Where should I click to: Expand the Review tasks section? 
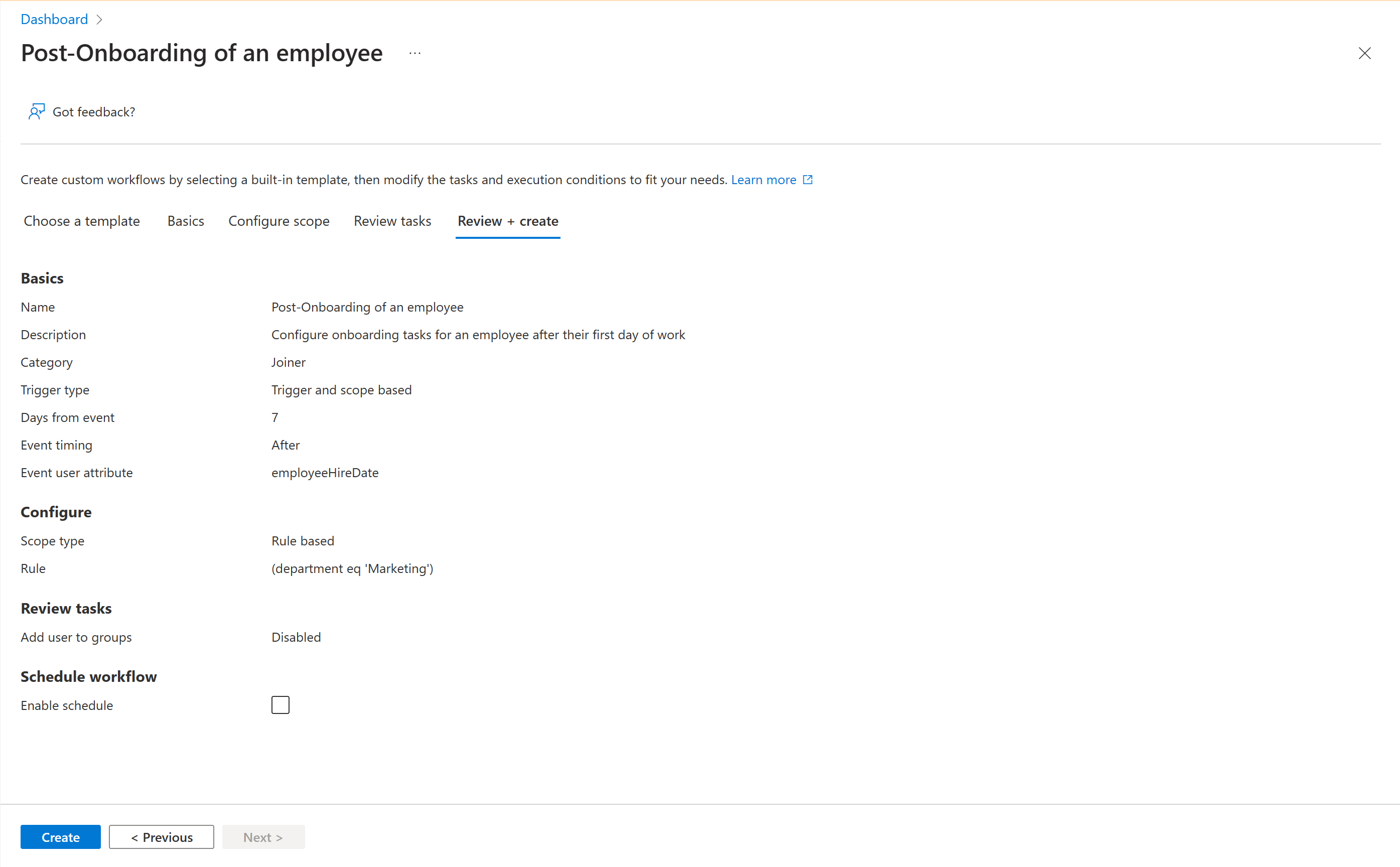(x=66, y=608)
